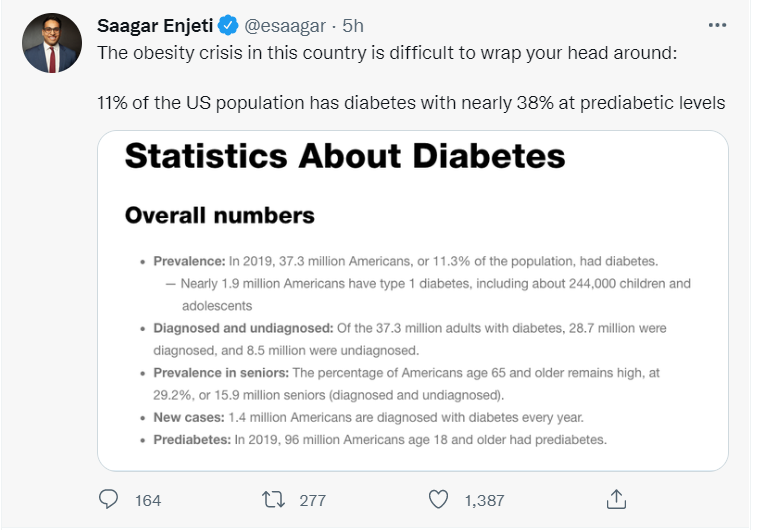Open the Statistics About Diabetes image
Image resolution: width=758 pixels, height=530 pixels.
[x=413, y=301]
